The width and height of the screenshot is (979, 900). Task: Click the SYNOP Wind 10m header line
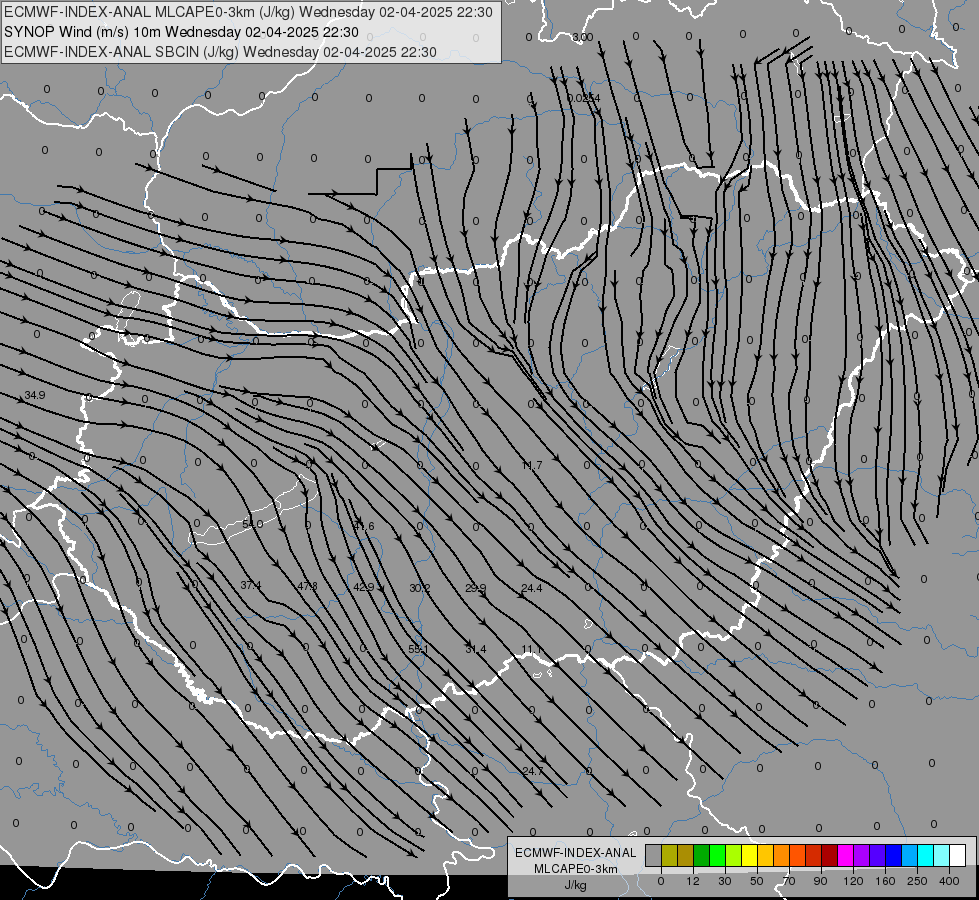[181, 32]
